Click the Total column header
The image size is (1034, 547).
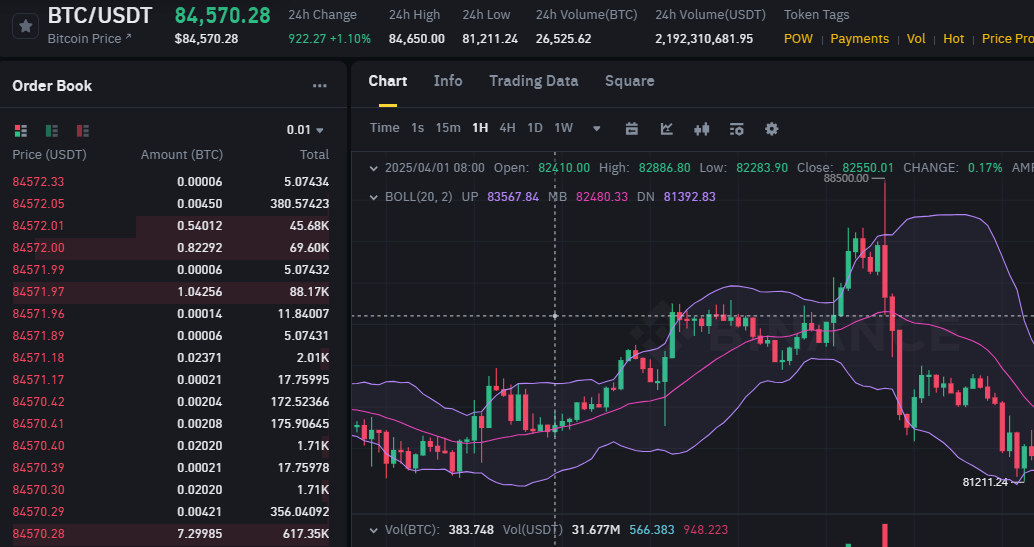(314, 155)
